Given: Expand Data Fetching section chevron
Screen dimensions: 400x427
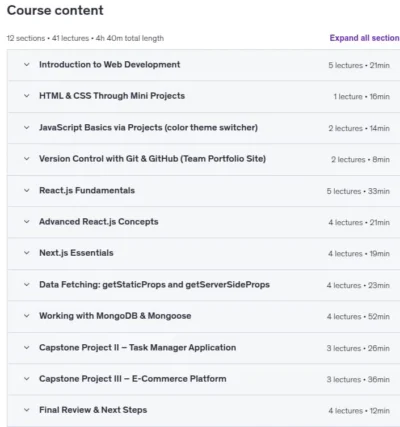Looking at the screenshot, I should pyautogui.click(x=27, y=285).
